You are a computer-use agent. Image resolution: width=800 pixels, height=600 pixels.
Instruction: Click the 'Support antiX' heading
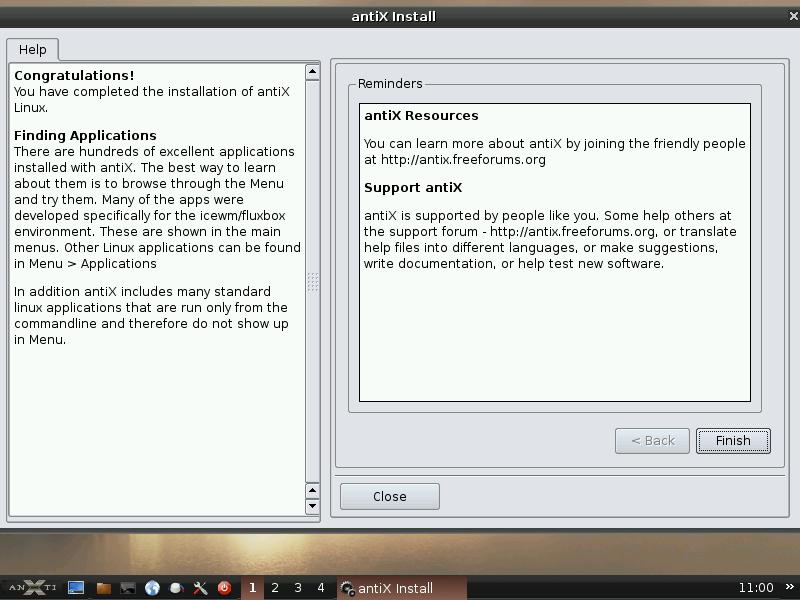pos(413,188)
